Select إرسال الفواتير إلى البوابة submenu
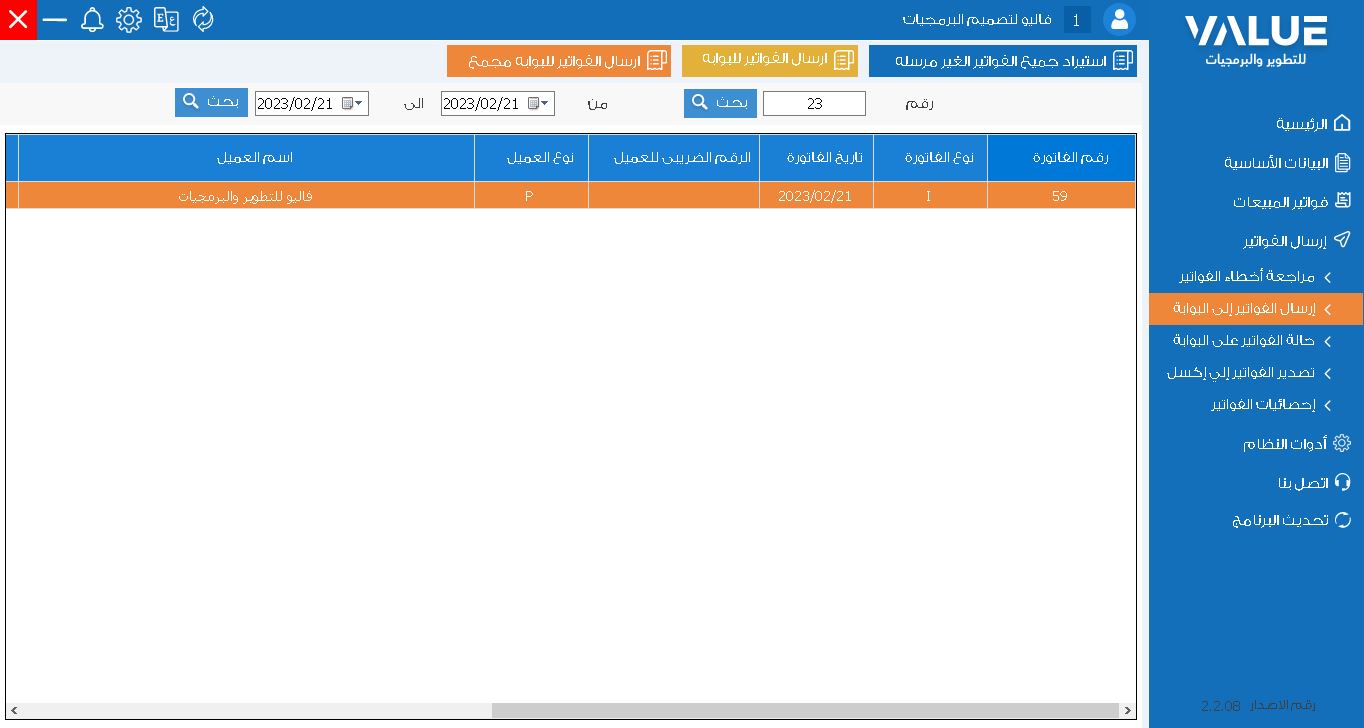Screen dimensions: 1364x728 [x=1257, y=309]
